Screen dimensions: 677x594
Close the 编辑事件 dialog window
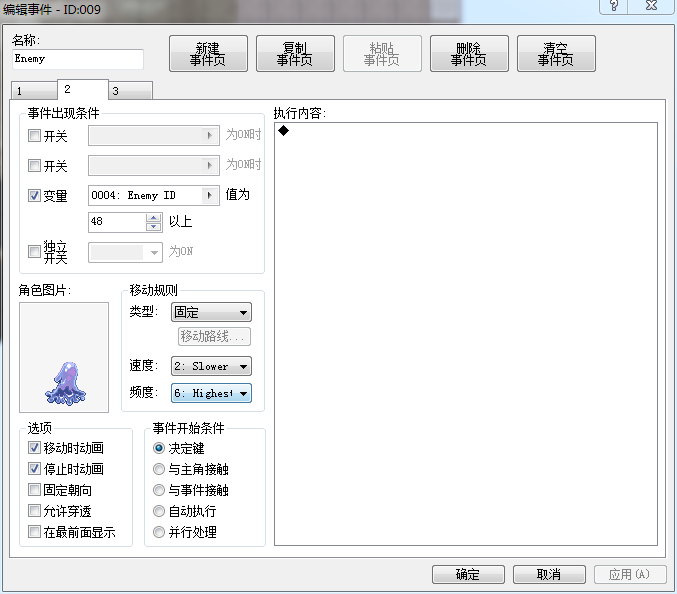pos(651,6)
